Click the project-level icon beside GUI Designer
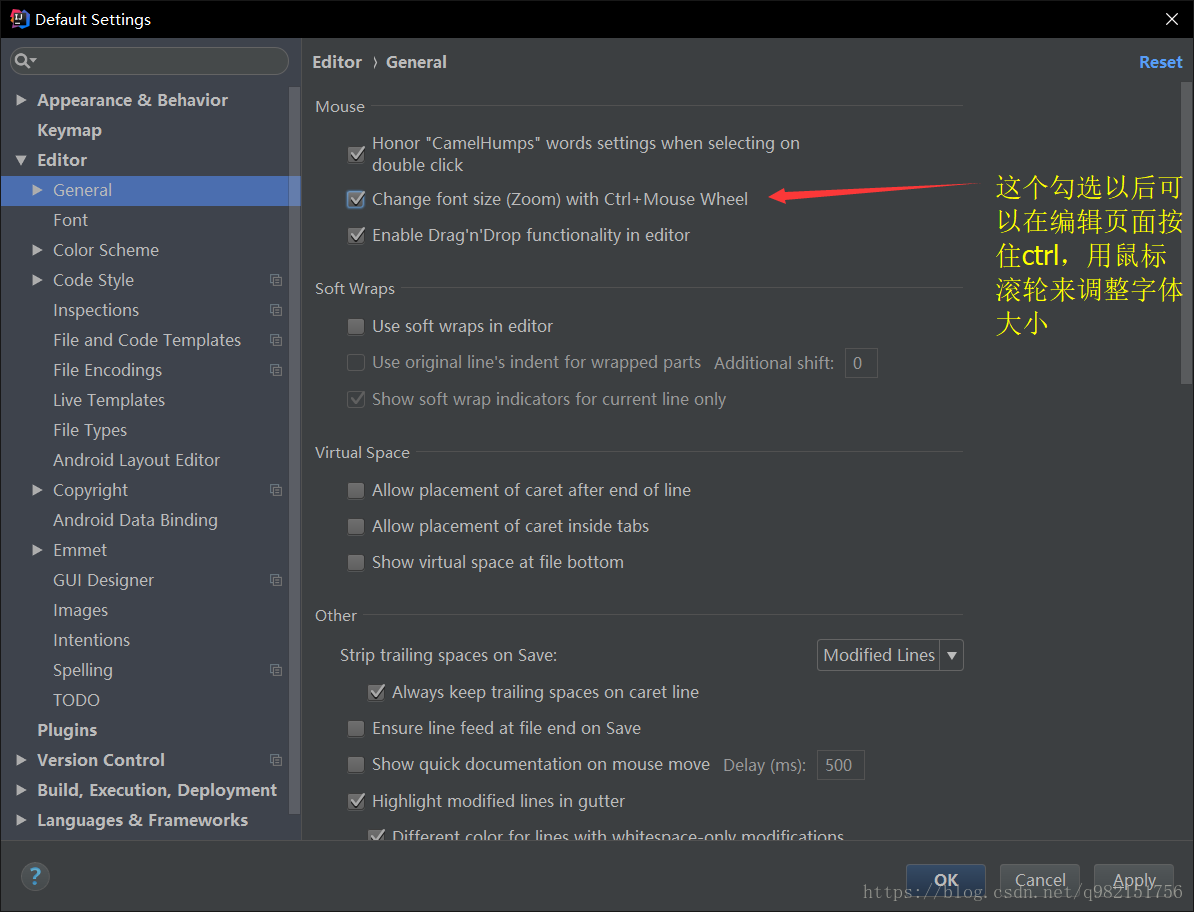 click(x=276, y=580)
